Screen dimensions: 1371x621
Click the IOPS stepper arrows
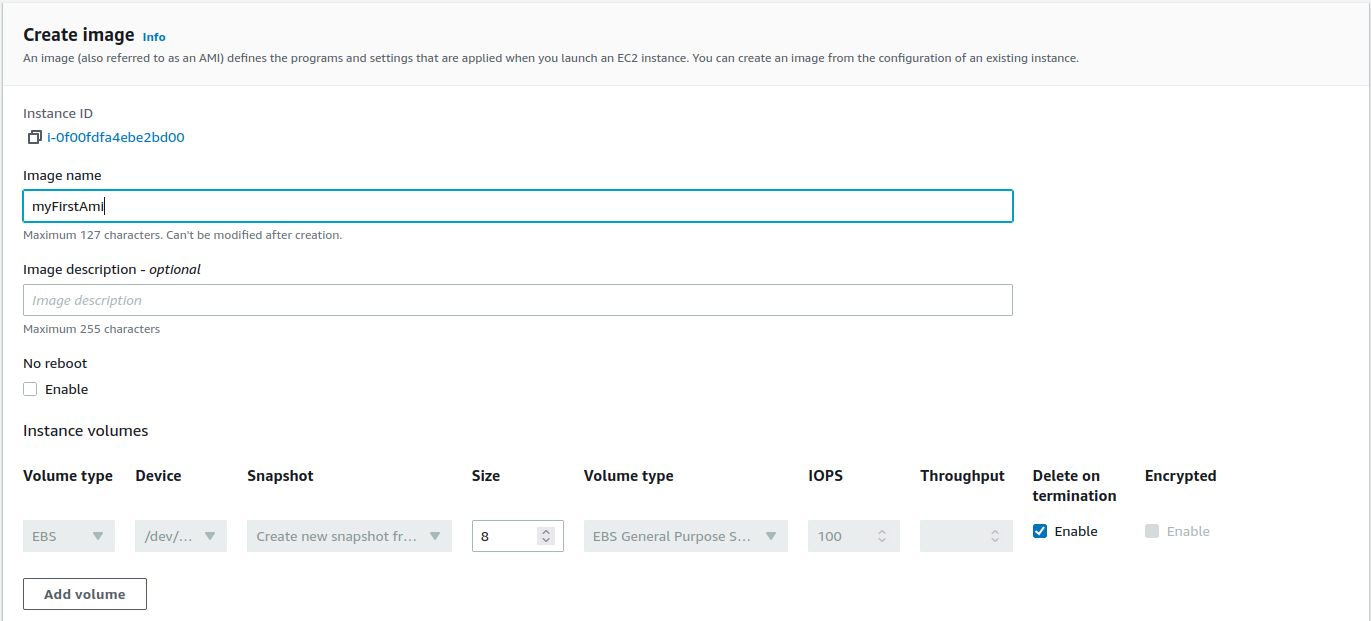click(x=882, y=536)
